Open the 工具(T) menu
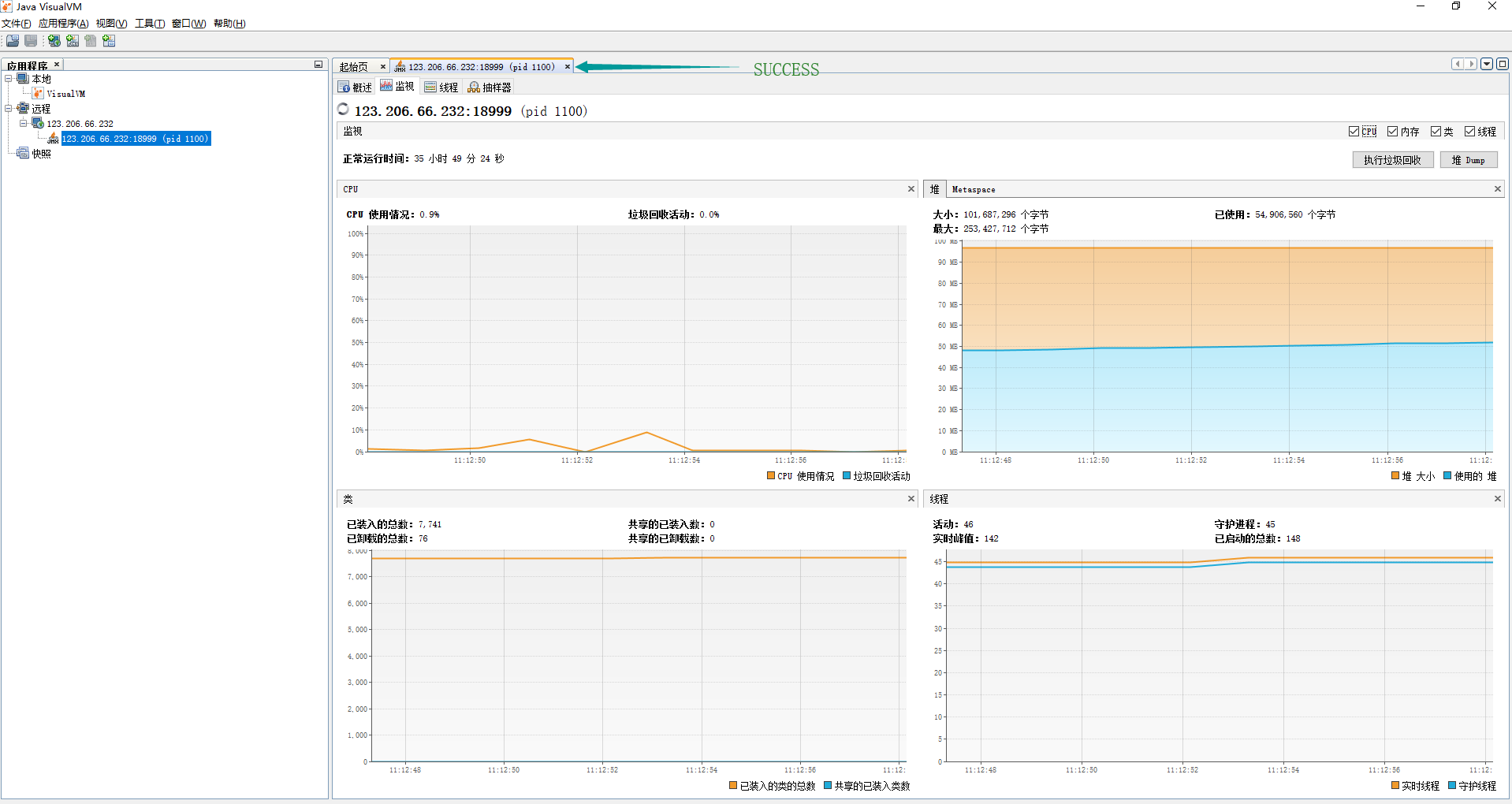 (x=150, y=24)
